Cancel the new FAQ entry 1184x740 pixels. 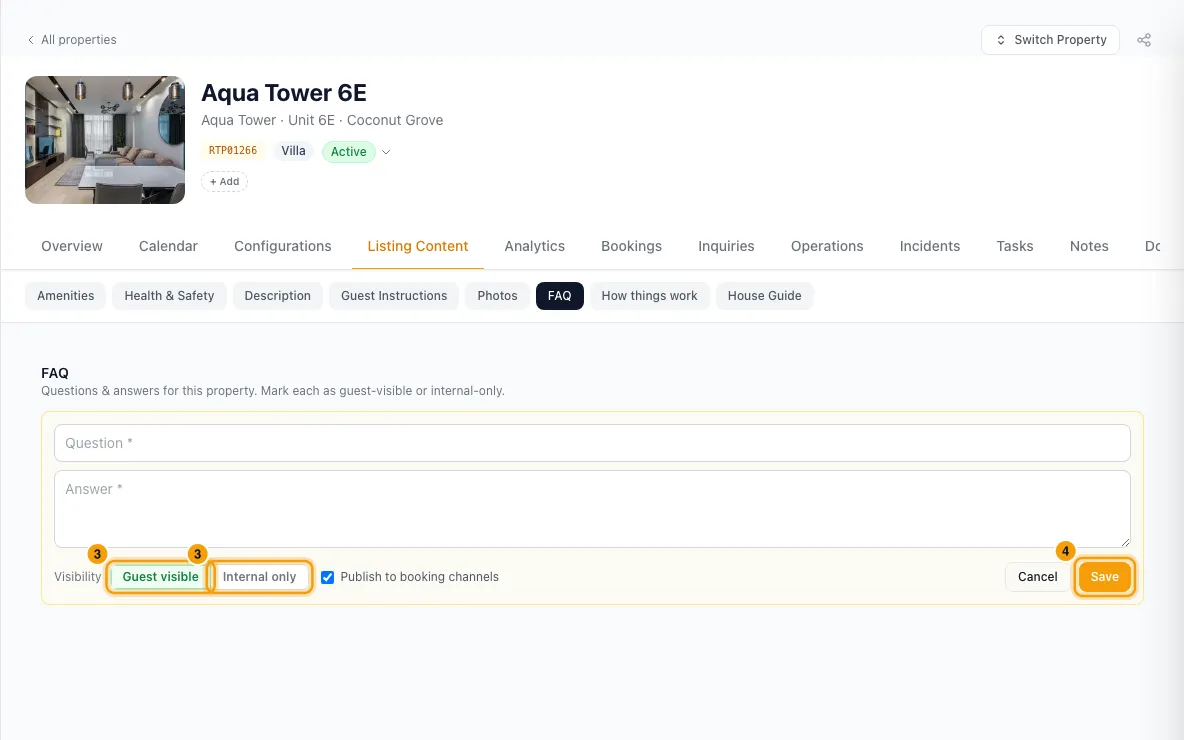coord(1038,577)
